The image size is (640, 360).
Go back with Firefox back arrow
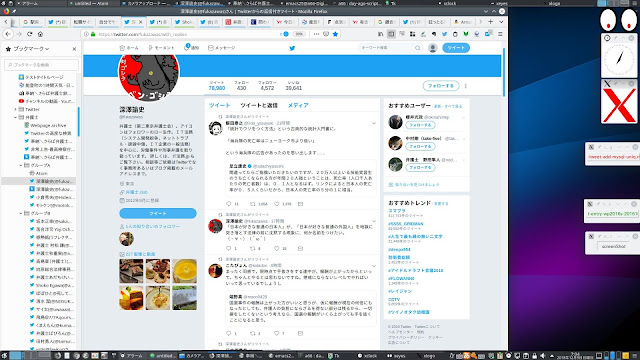pyautogui.click(x=8, y=34)
